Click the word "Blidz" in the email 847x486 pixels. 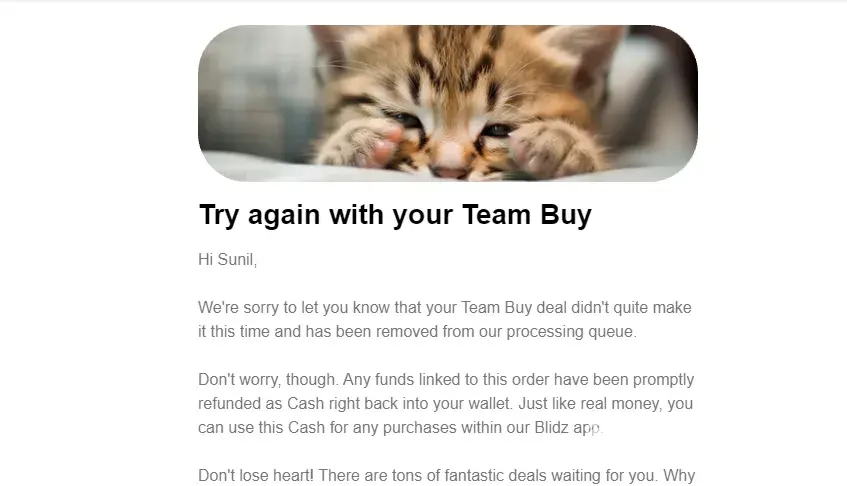[552, 428]
